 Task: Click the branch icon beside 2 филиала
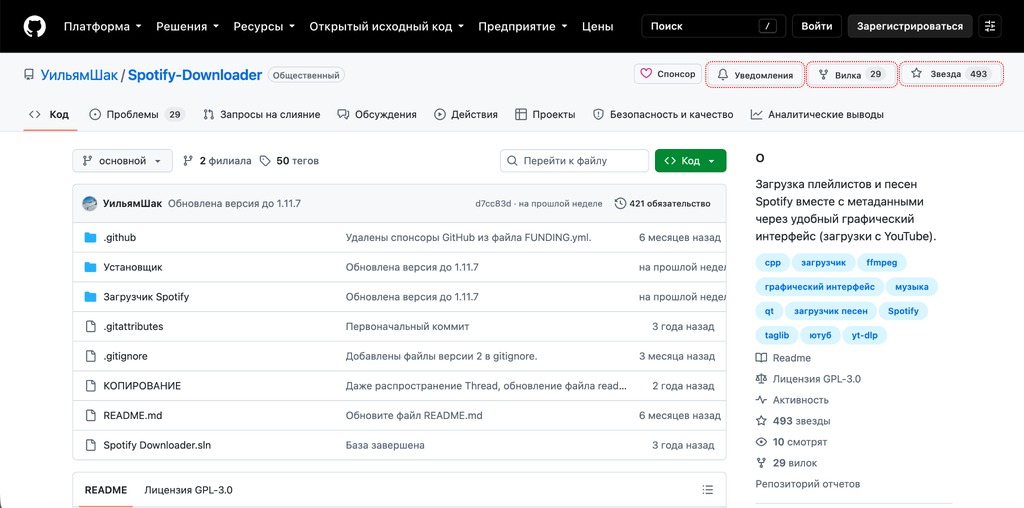[x=188, y=161]
